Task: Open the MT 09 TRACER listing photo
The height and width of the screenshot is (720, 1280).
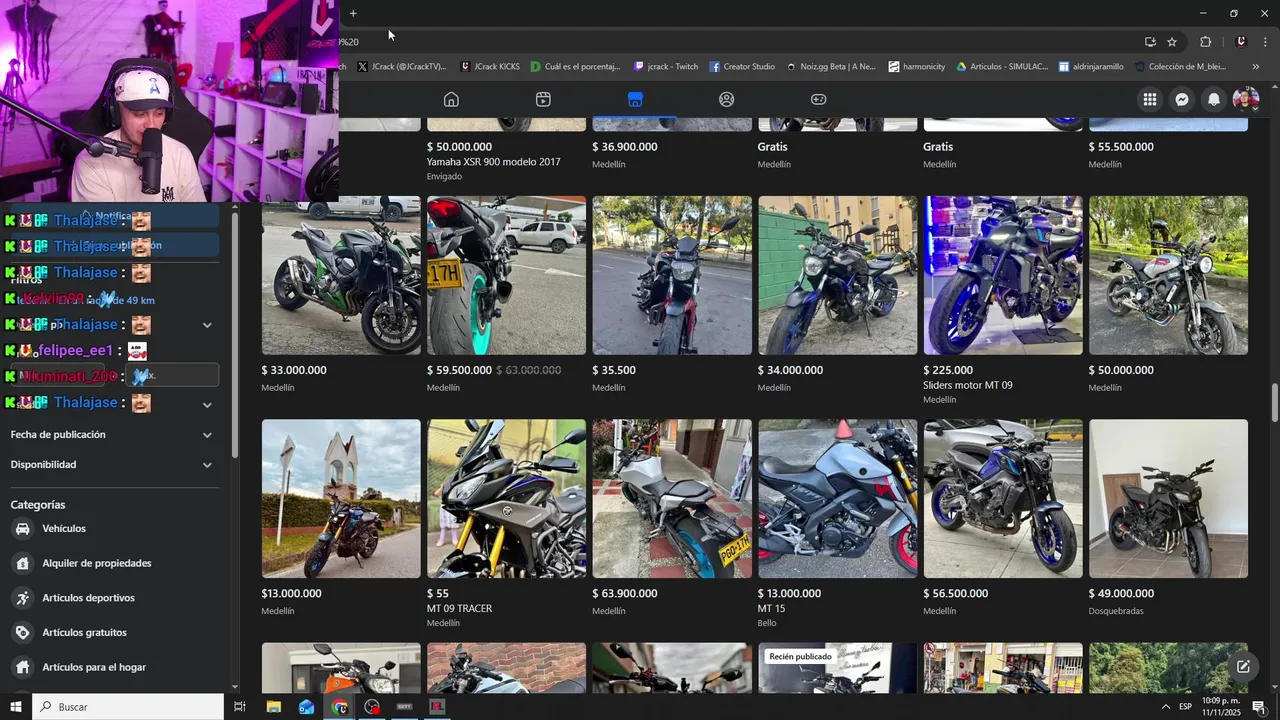Action: [x=507, y=498]
